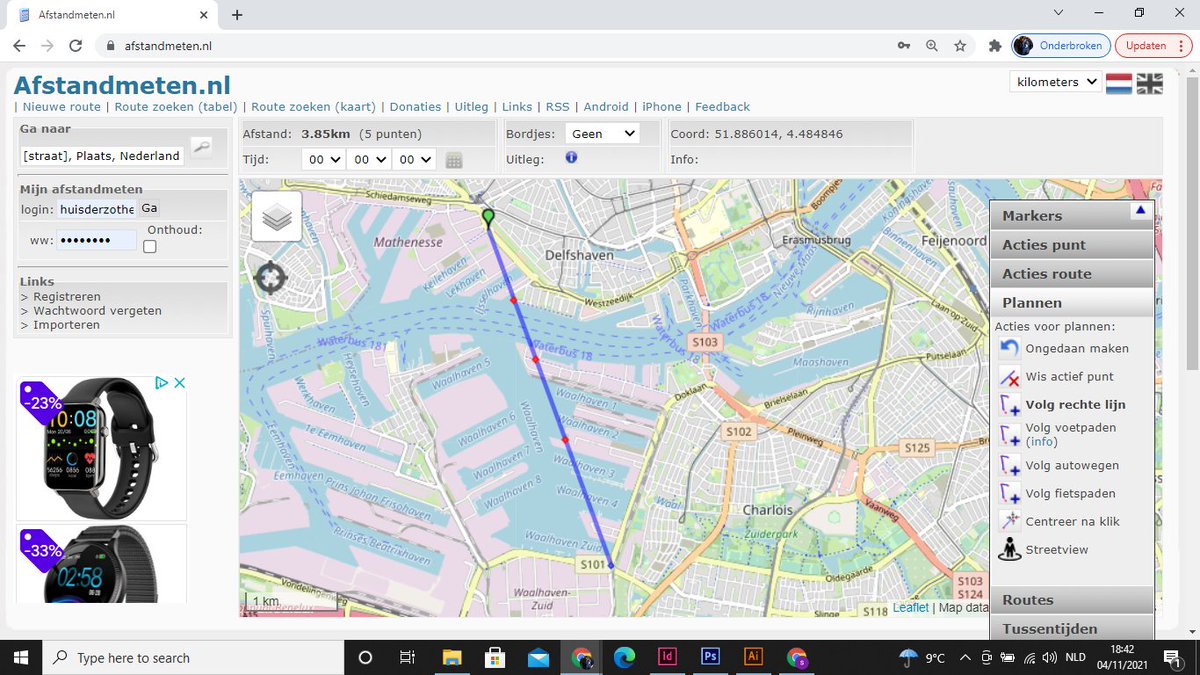Click the green start marker on the route
The height and width of the screenshot is (675, 1200).
coord(488,219)
